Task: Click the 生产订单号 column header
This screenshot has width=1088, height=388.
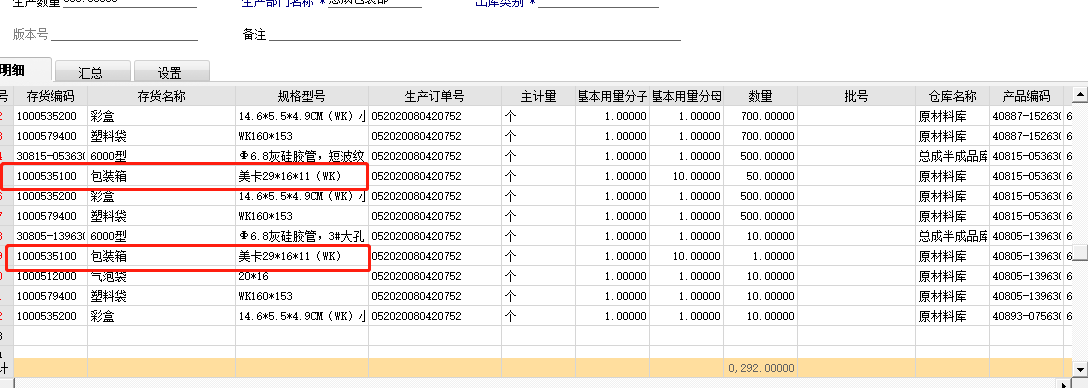Action: pos(434,96)
